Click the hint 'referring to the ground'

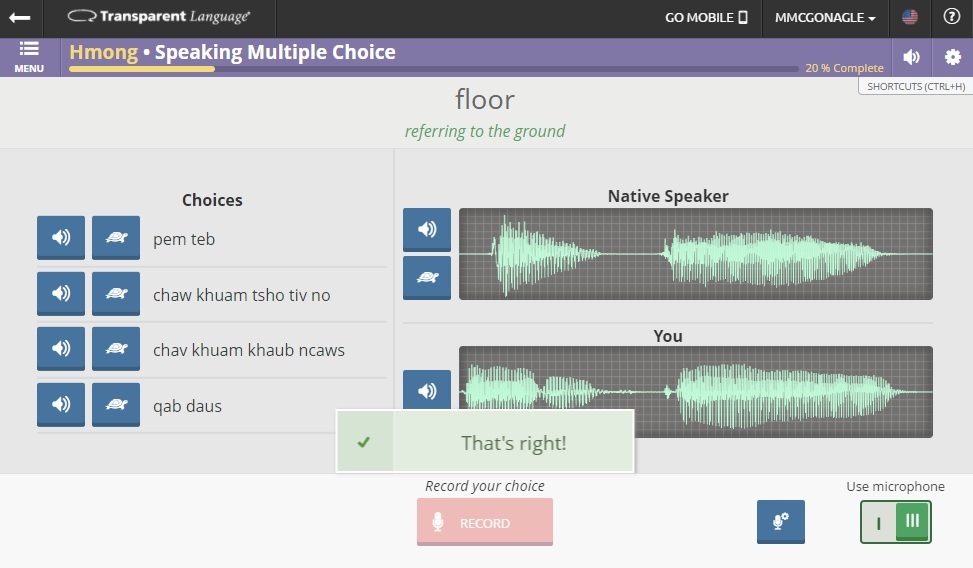tap(485, 132)
